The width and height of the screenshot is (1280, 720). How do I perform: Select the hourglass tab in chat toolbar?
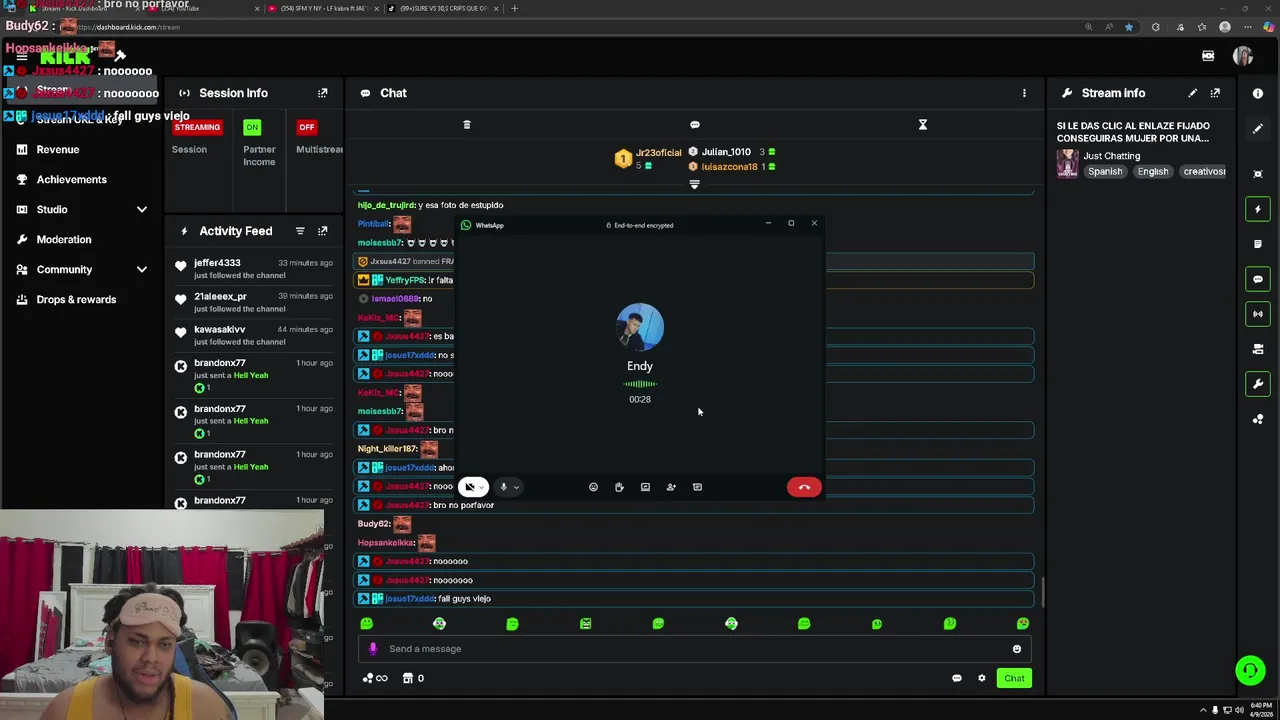(x=923, y=125)
